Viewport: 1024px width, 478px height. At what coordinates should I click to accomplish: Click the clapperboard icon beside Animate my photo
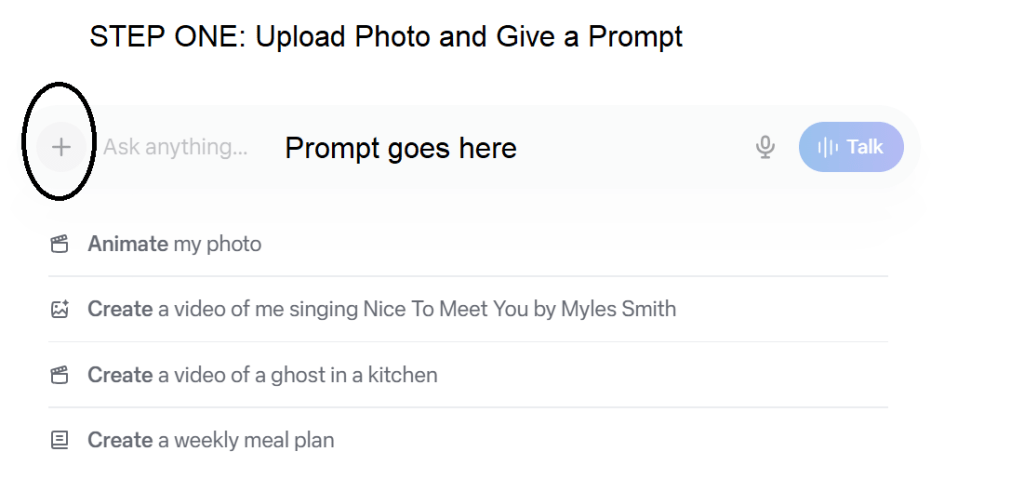[x=60, y=244]
